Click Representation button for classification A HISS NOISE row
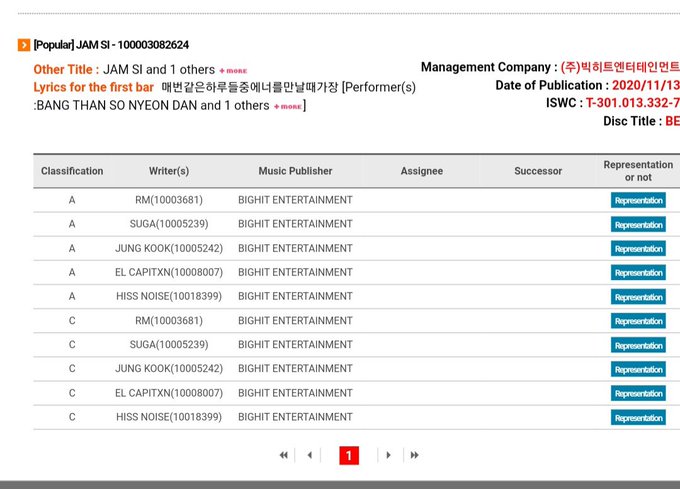The height and width of the screenshot is (489, 680). tap(638, 297)
